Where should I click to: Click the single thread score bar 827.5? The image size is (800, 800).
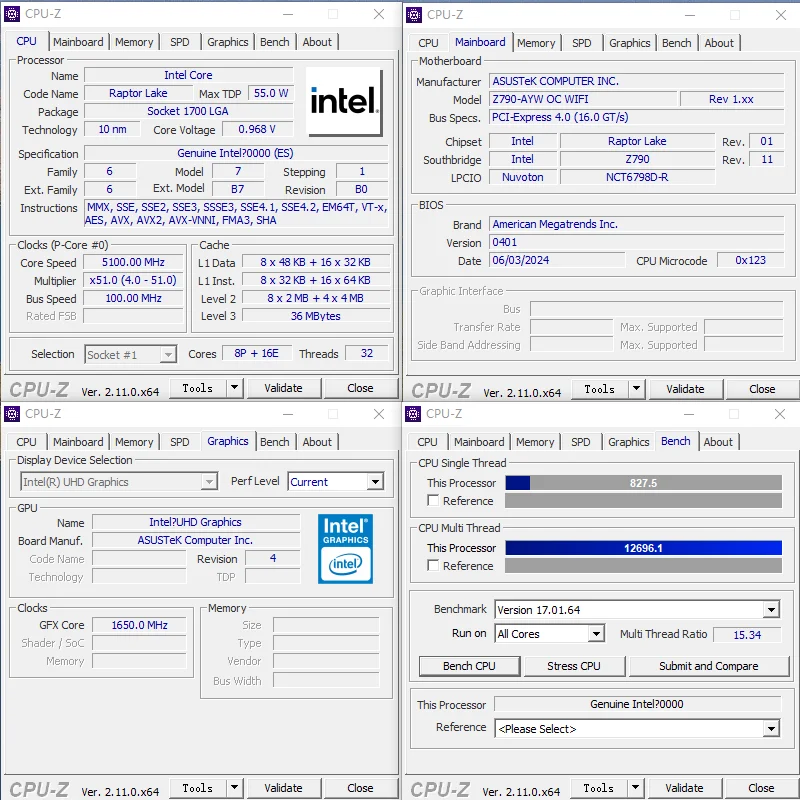(643, 483)
